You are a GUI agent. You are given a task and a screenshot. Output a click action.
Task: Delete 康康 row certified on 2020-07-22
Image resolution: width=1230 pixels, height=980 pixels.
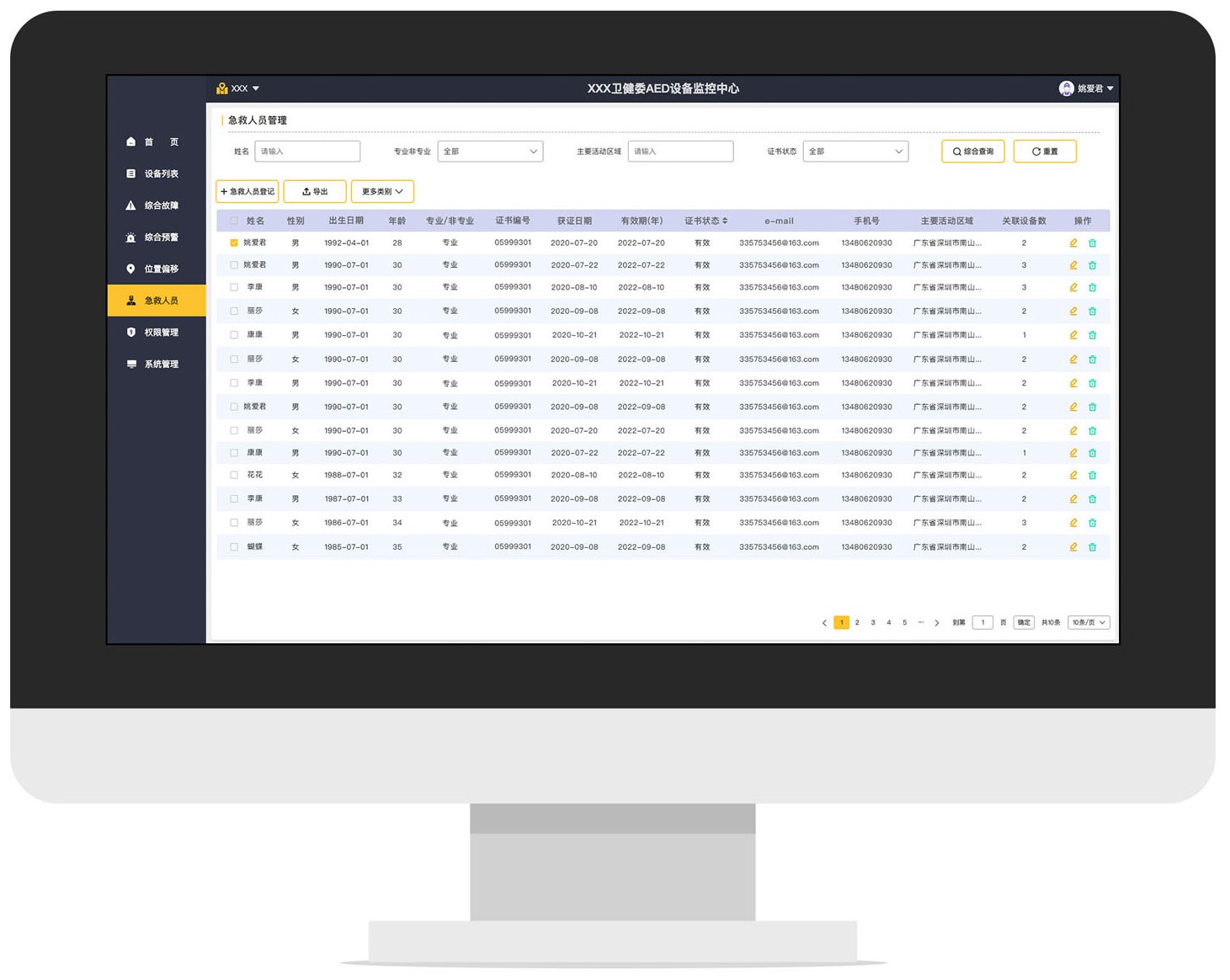tap(1093, 453)
